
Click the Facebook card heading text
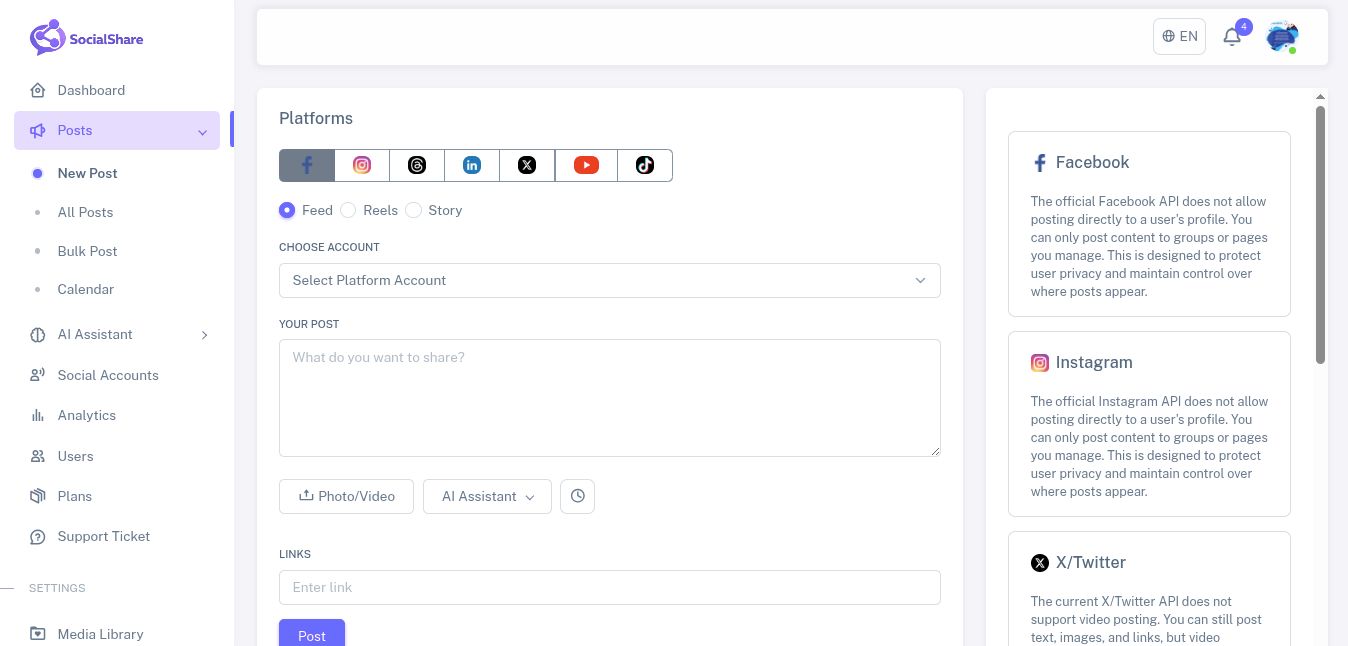(1092, 162)
